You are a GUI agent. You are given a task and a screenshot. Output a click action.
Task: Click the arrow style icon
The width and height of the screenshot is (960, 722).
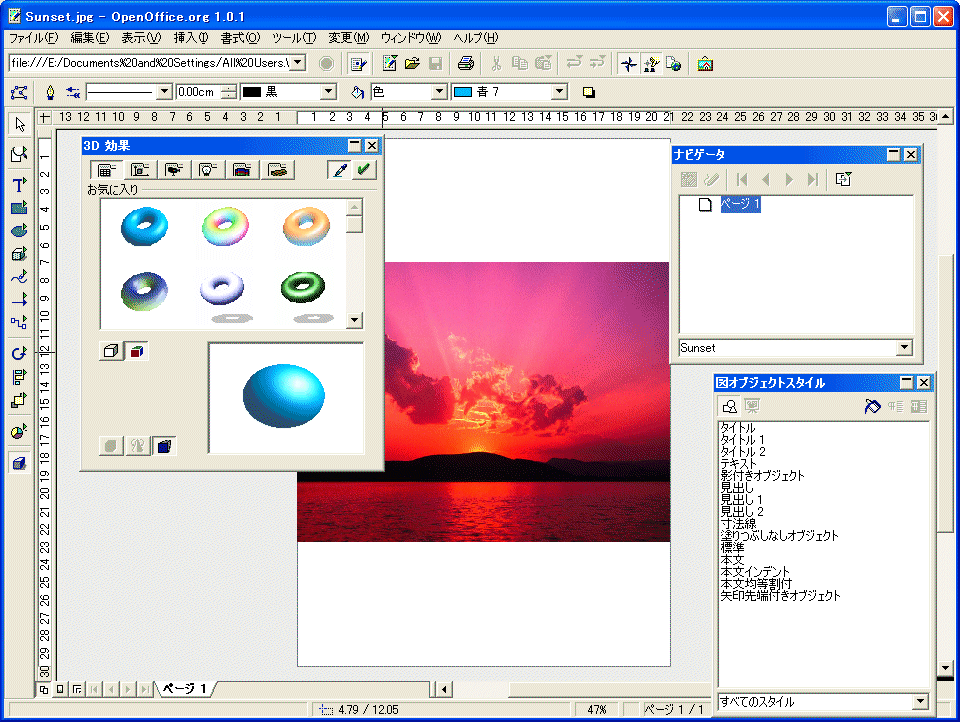[x=73, y=92]
